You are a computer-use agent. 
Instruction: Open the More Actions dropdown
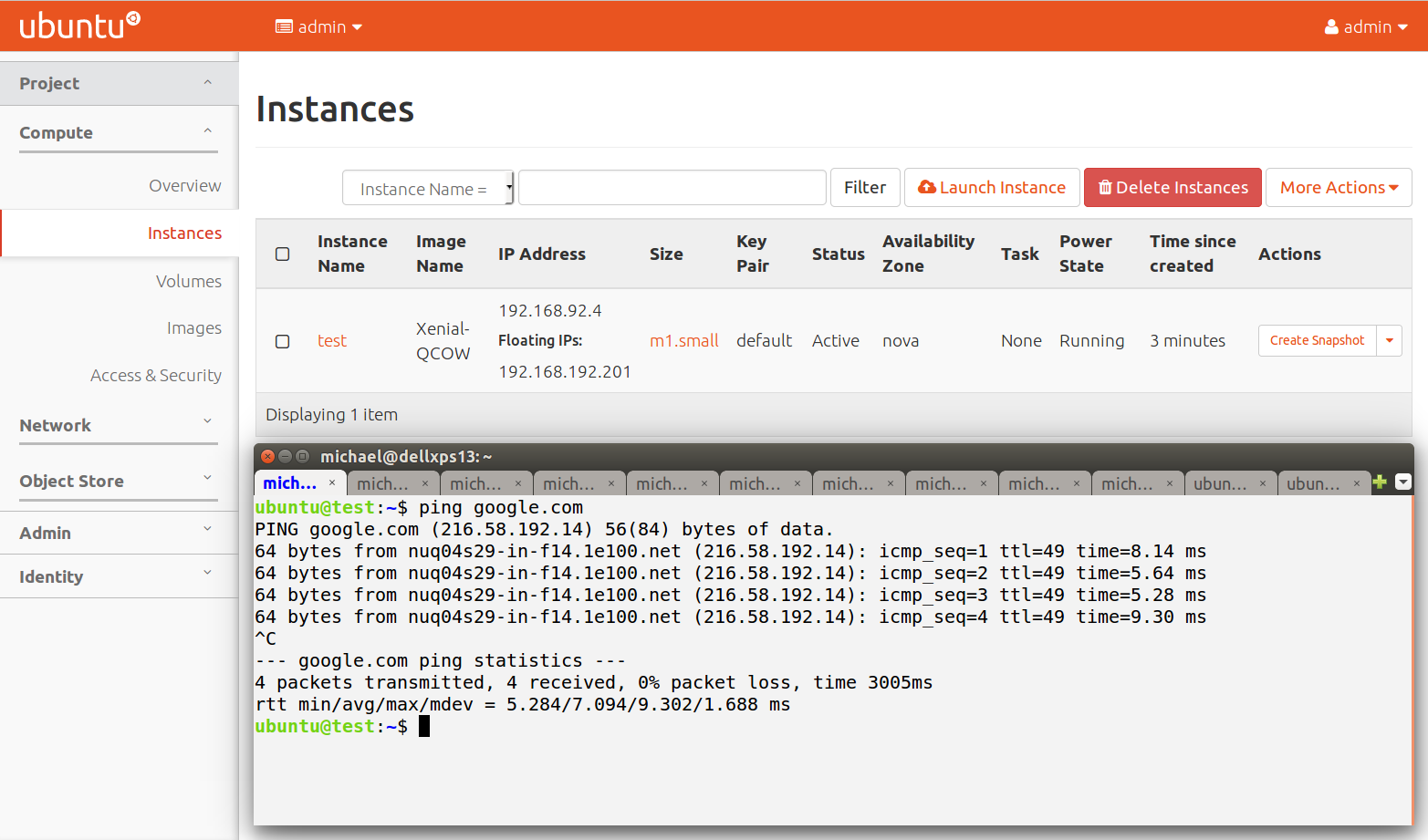(x=1339, y=187)
